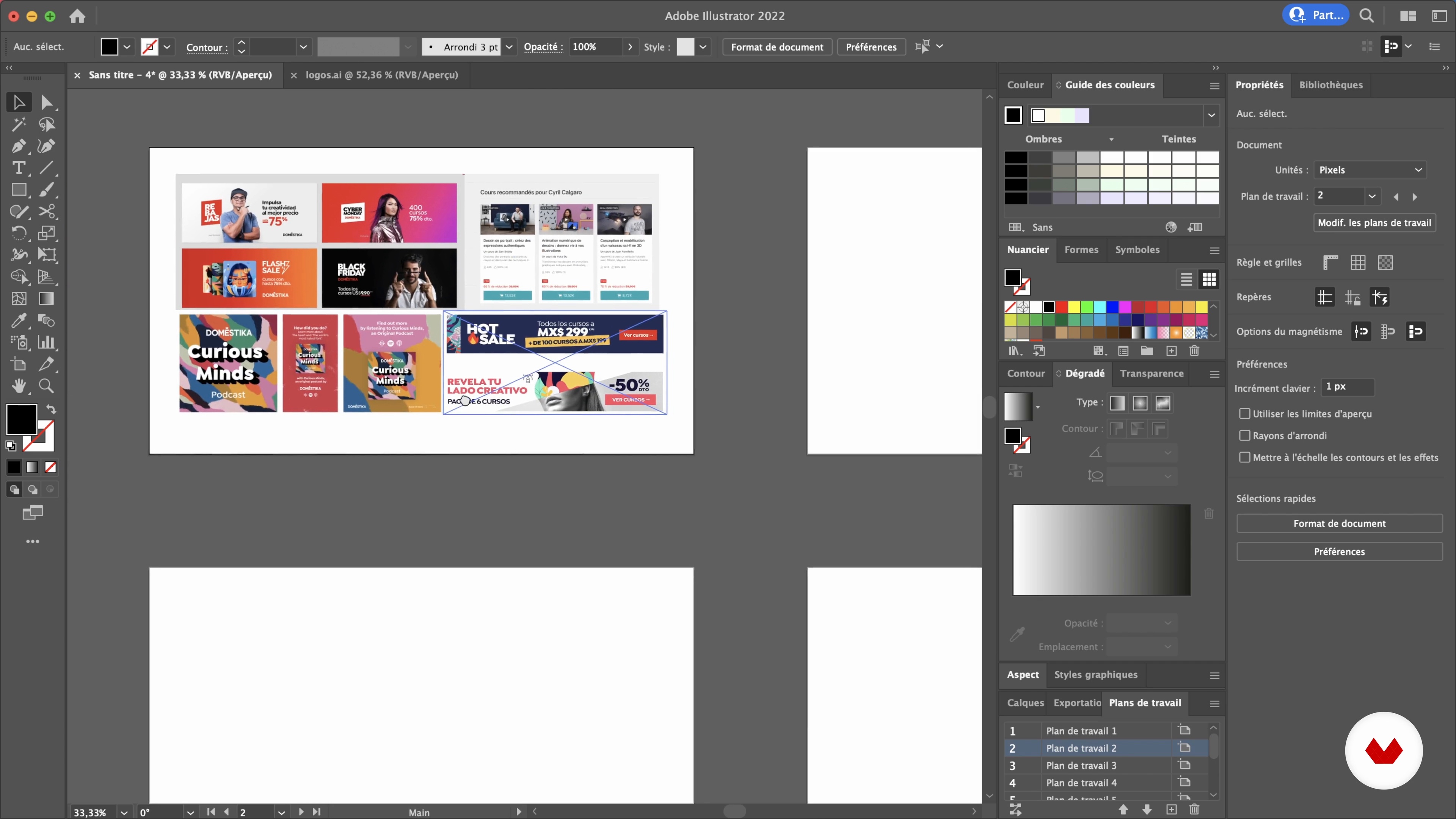Select the Hand tool
This screenshot has width=1456, height=819.
coord(19,386)
